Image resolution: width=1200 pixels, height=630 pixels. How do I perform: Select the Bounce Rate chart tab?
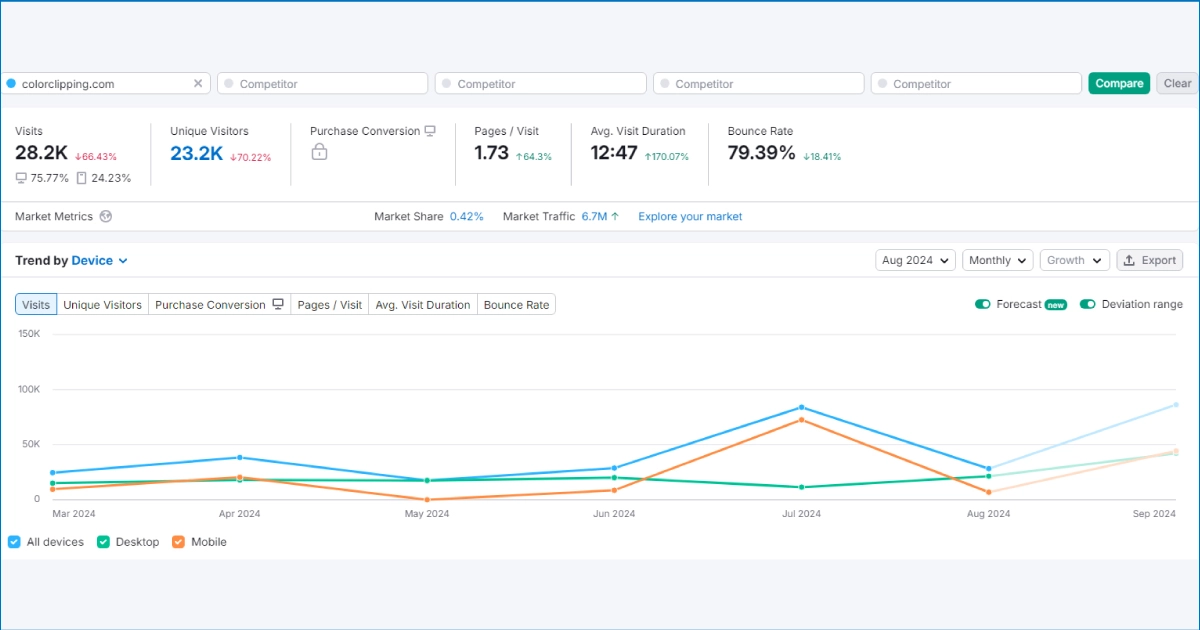click(516, 305)
